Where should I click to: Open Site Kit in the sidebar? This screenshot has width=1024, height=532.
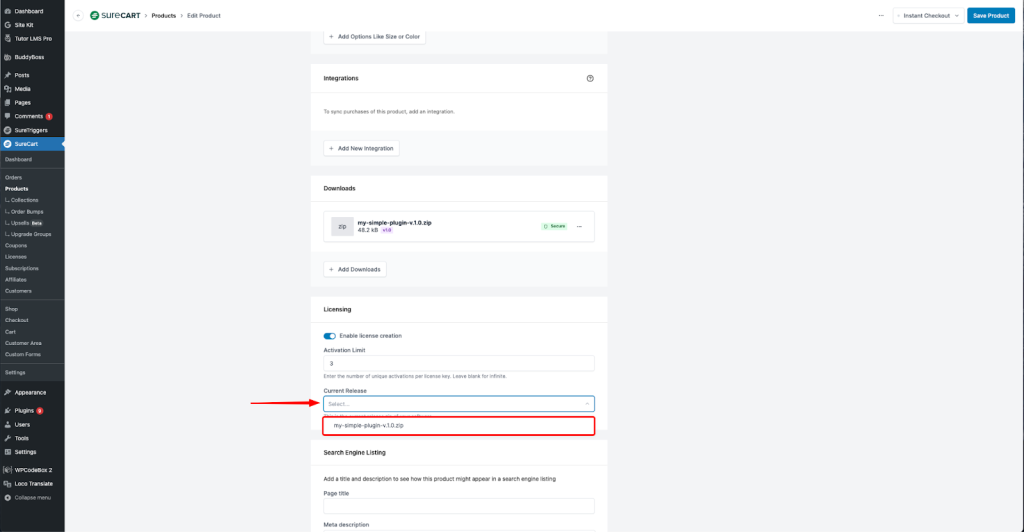27,24
